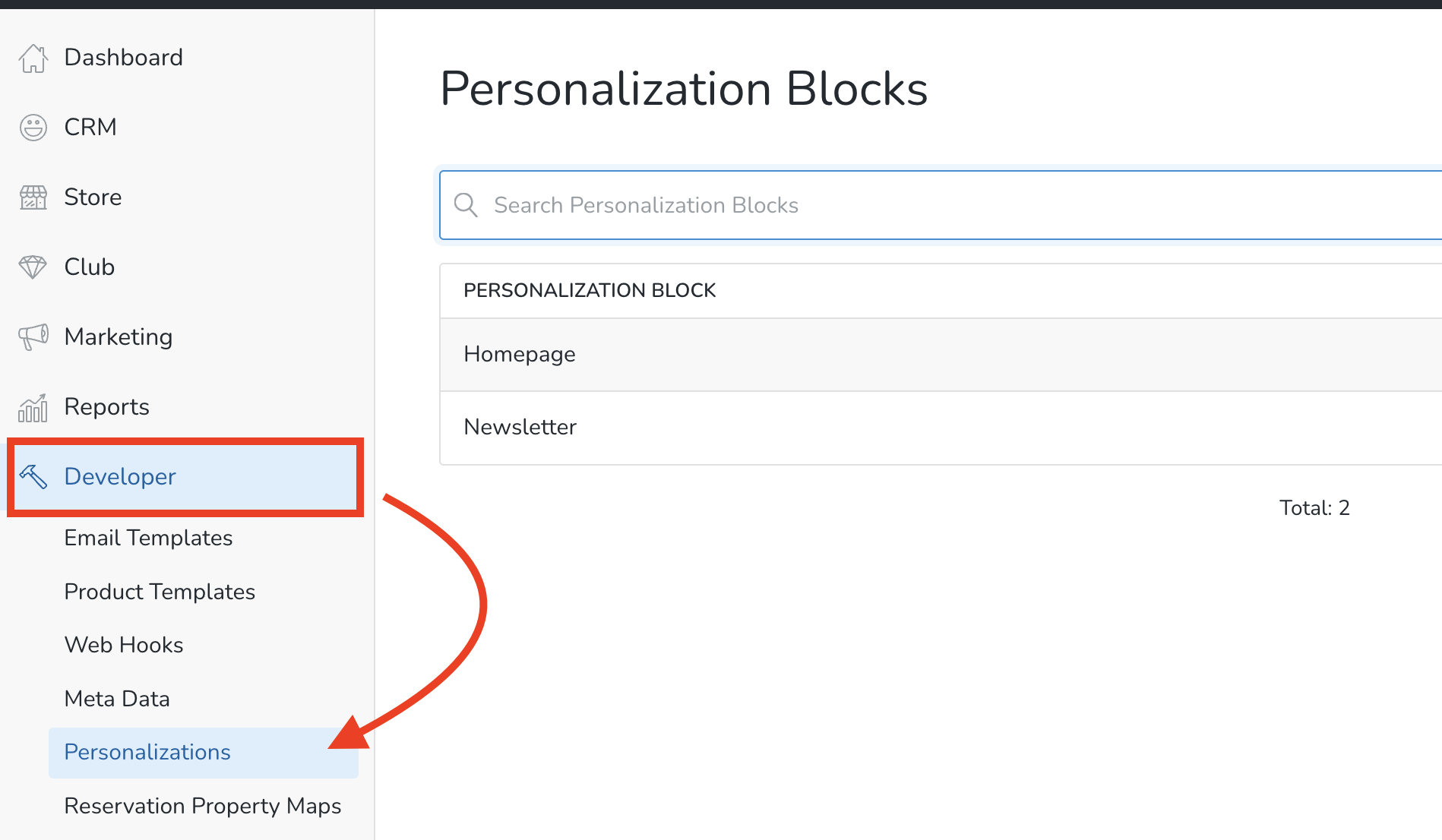
Task: Navigate to Product Templates
Action: [x=160, y=592]
